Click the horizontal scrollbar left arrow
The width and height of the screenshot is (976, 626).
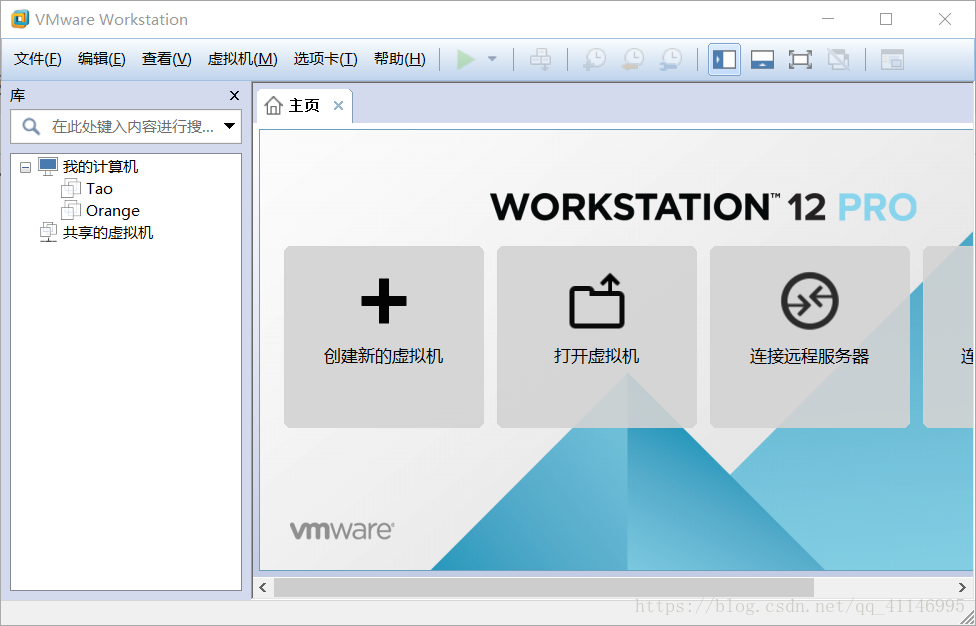pos(263,587)
